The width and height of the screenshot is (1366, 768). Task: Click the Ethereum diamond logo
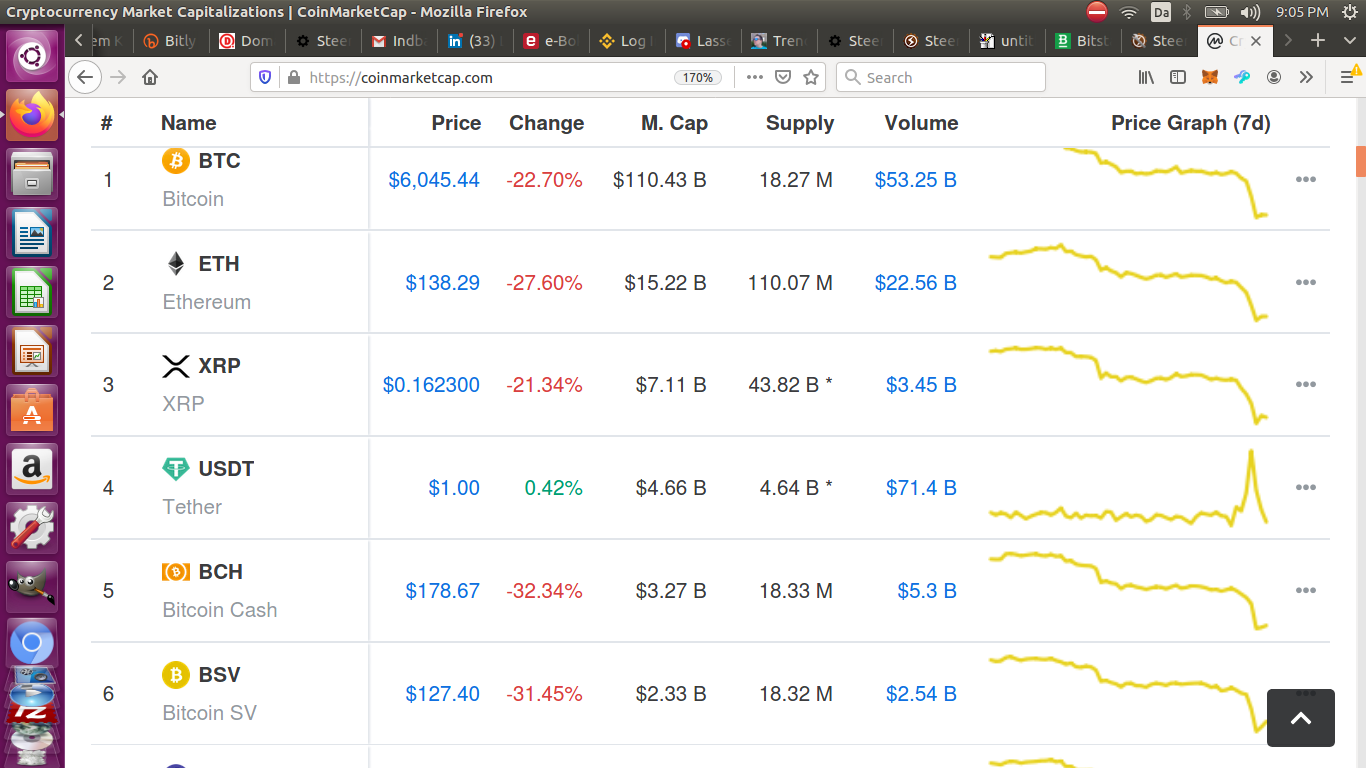click(x=176, y=264)
